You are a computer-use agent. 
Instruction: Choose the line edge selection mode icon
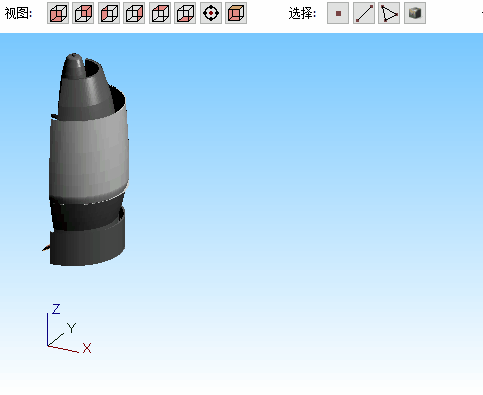click(364, 13)
